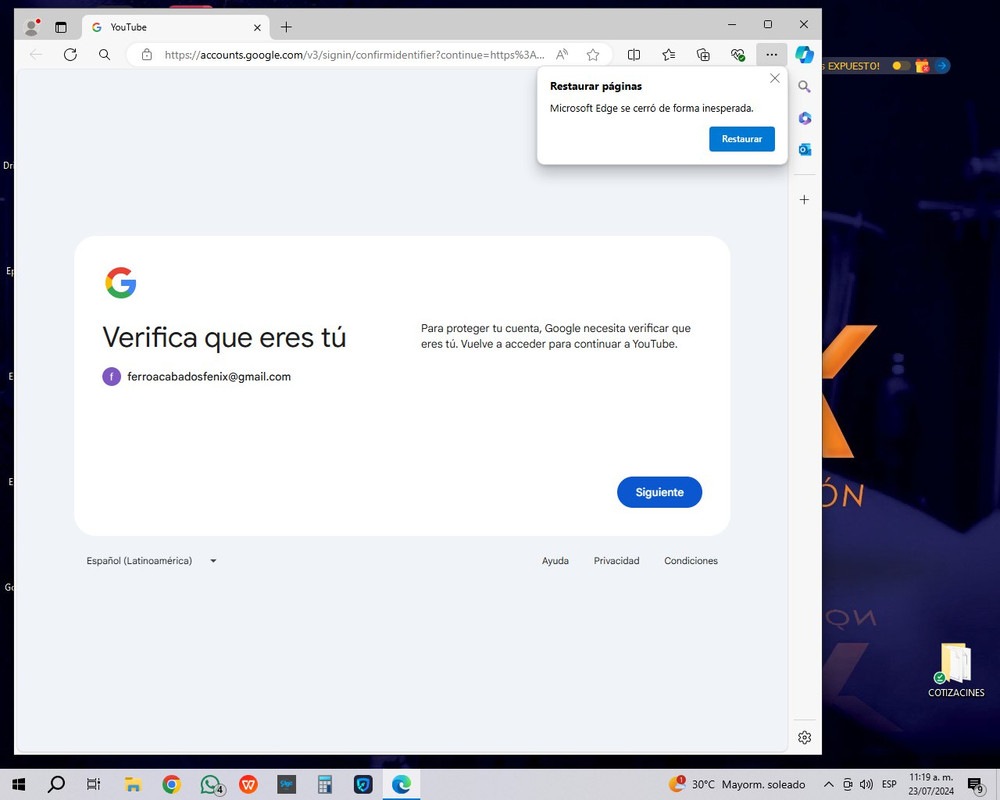The height and width of the screenshot is (800, 1000).
Task: Click the Siguiente button
Action: (659, 493)
